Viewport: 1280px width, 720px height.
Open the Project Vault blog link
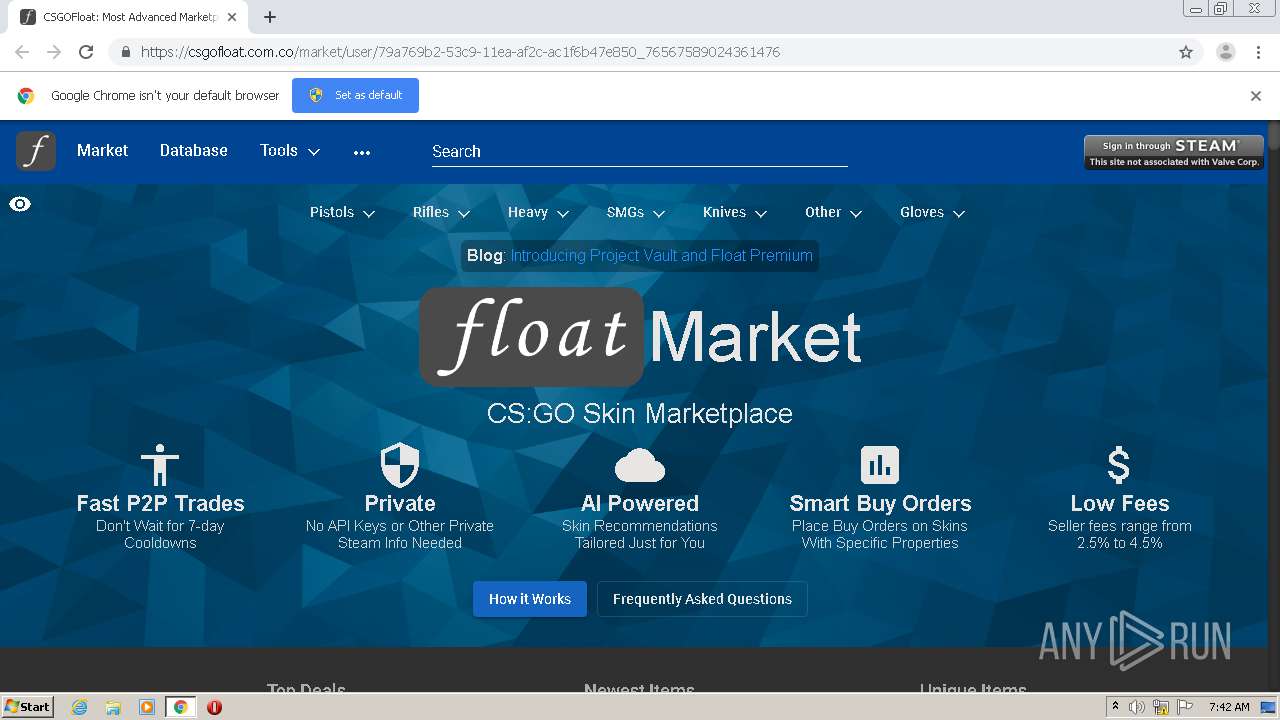coord(661,256)
